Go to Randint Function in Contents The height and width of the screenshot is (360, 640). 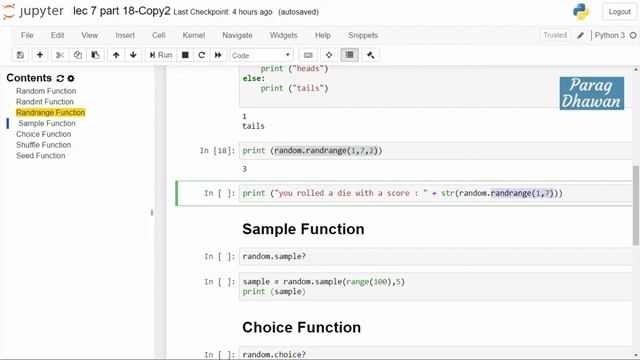click(x=45, y=102)
